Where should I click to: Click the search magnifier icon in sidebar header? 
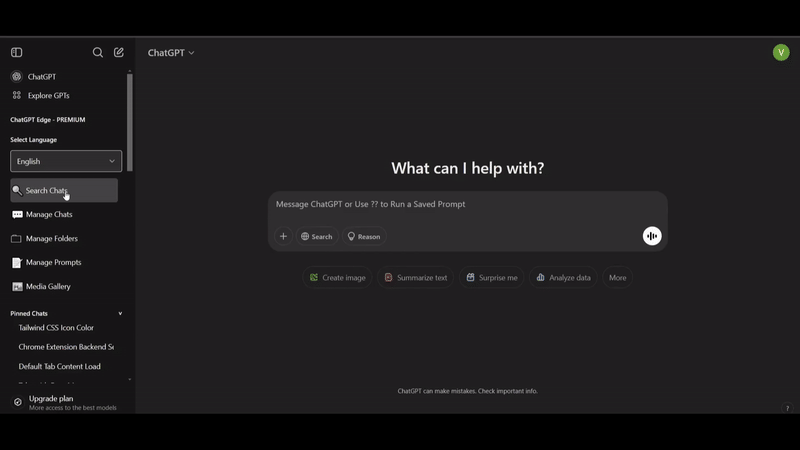point(97,52)
